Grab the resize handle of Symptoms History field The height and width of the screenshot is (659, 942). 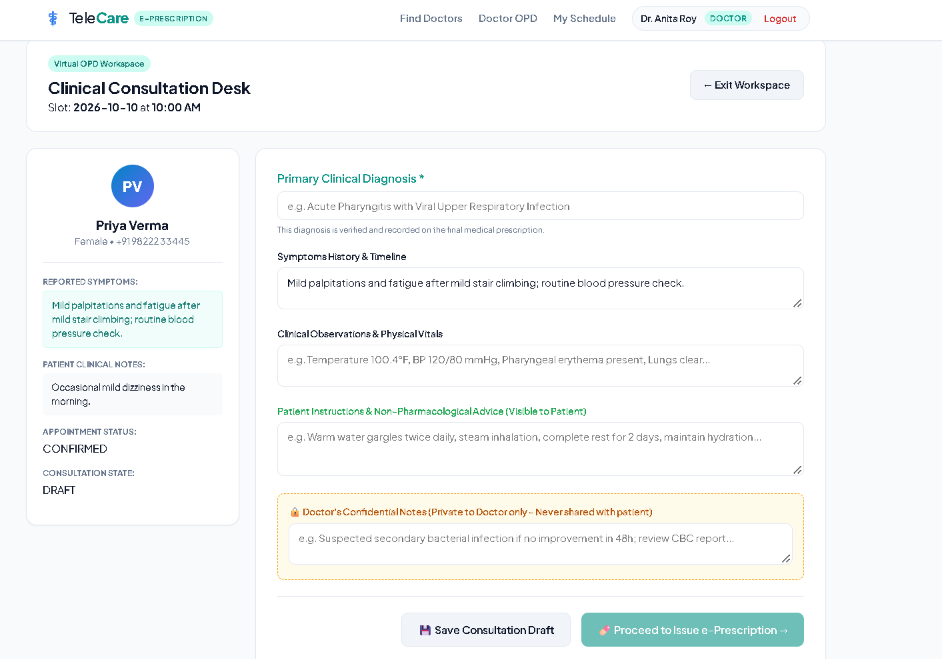pyautogui.click(x=797, y=303)
